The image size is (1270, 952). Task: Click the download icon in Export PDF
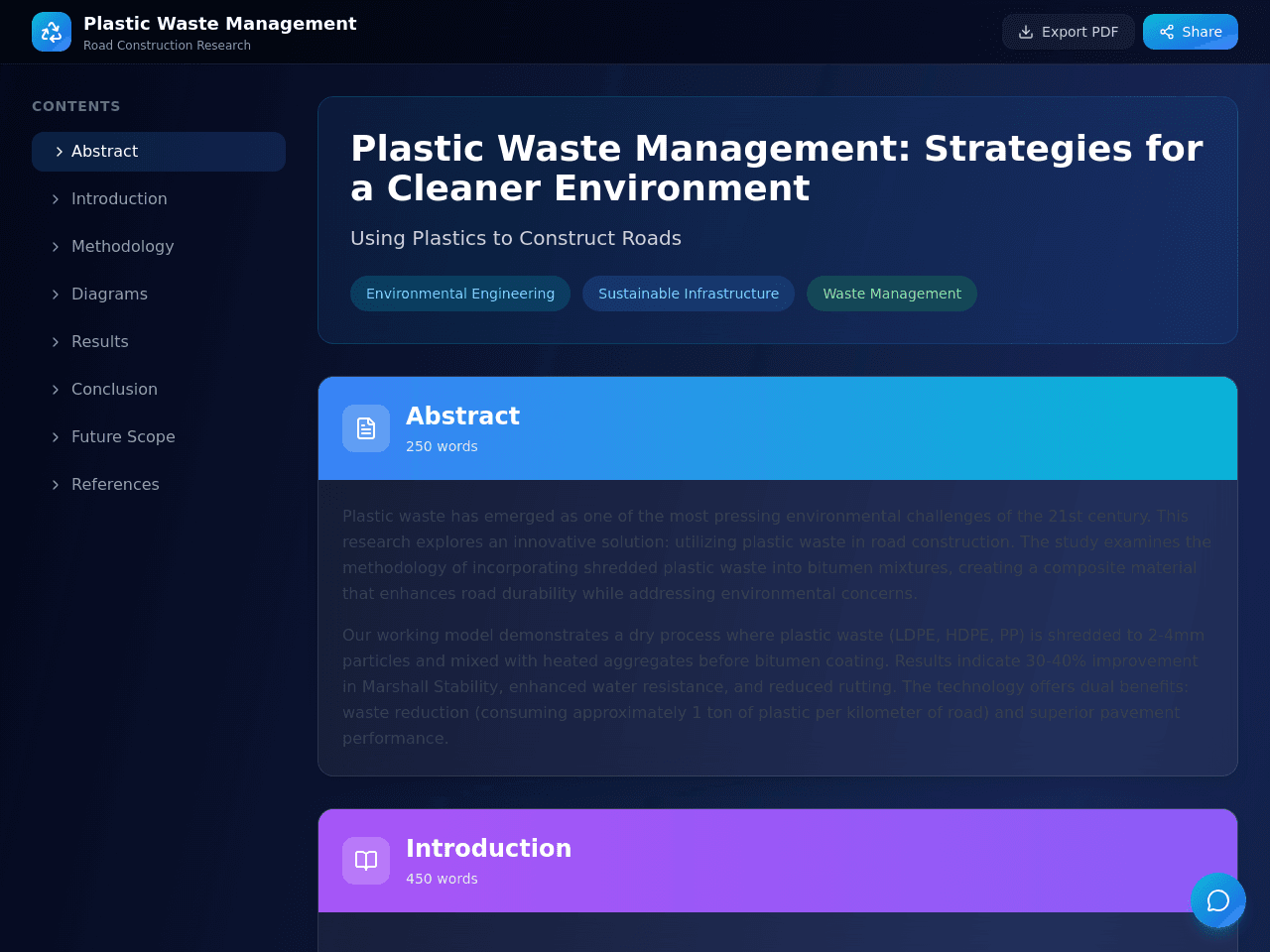(1026, 32)
